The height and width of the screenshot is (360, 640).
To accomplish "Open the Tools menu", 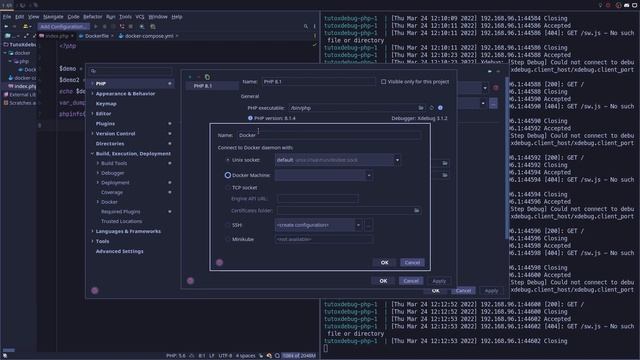I will (x=125, y=17).
